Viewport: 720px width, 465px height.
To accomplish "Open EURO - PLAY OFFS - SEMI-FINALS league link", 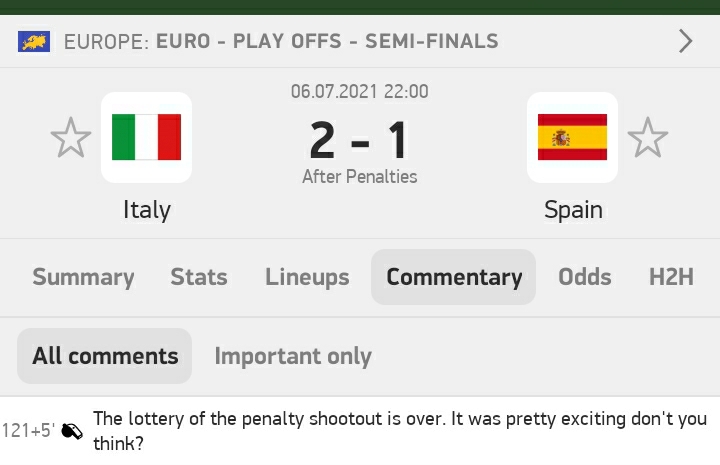I will click(327, 41).
